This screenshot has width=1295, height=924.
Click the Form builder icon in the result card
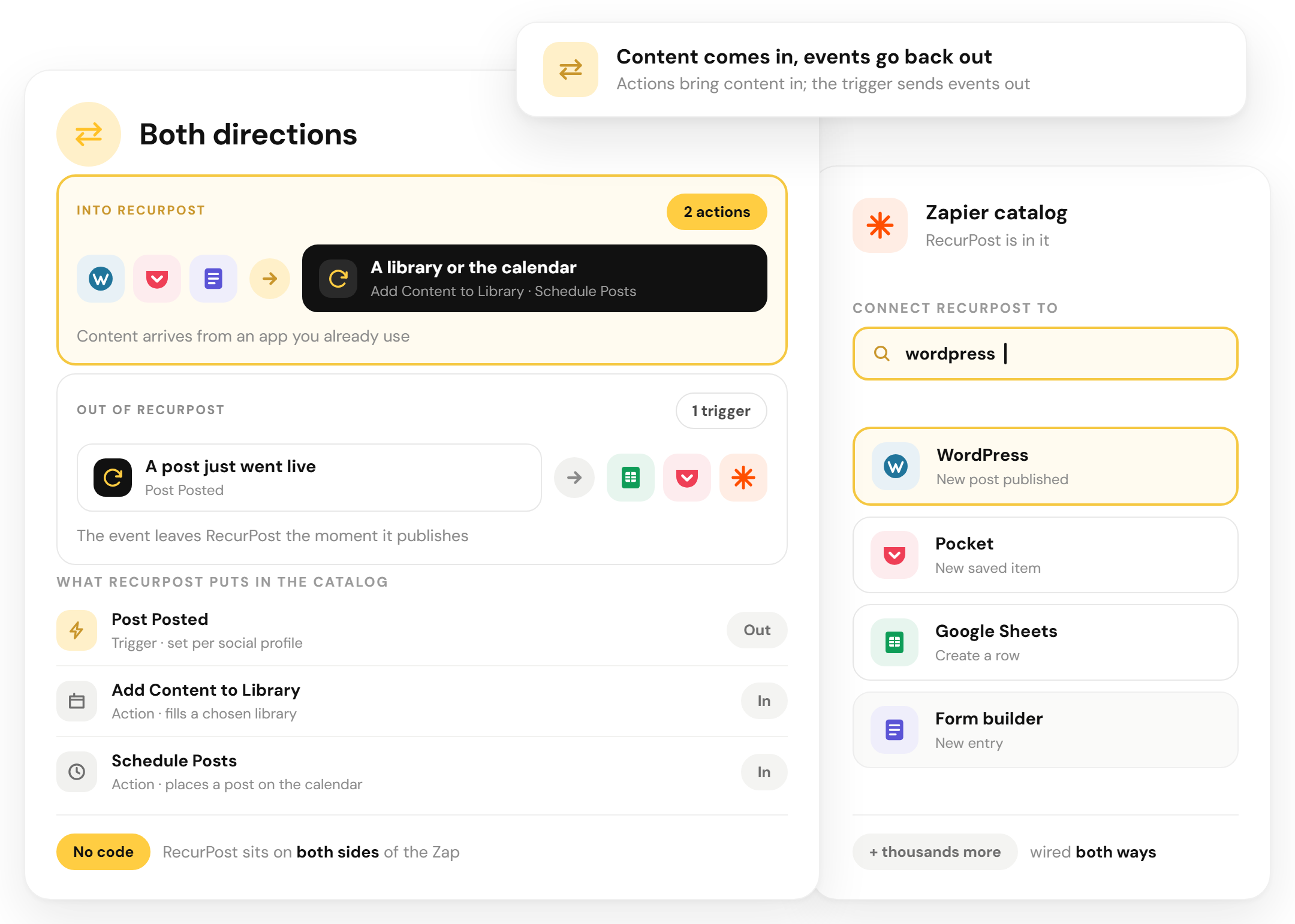[x=895, y=730]
